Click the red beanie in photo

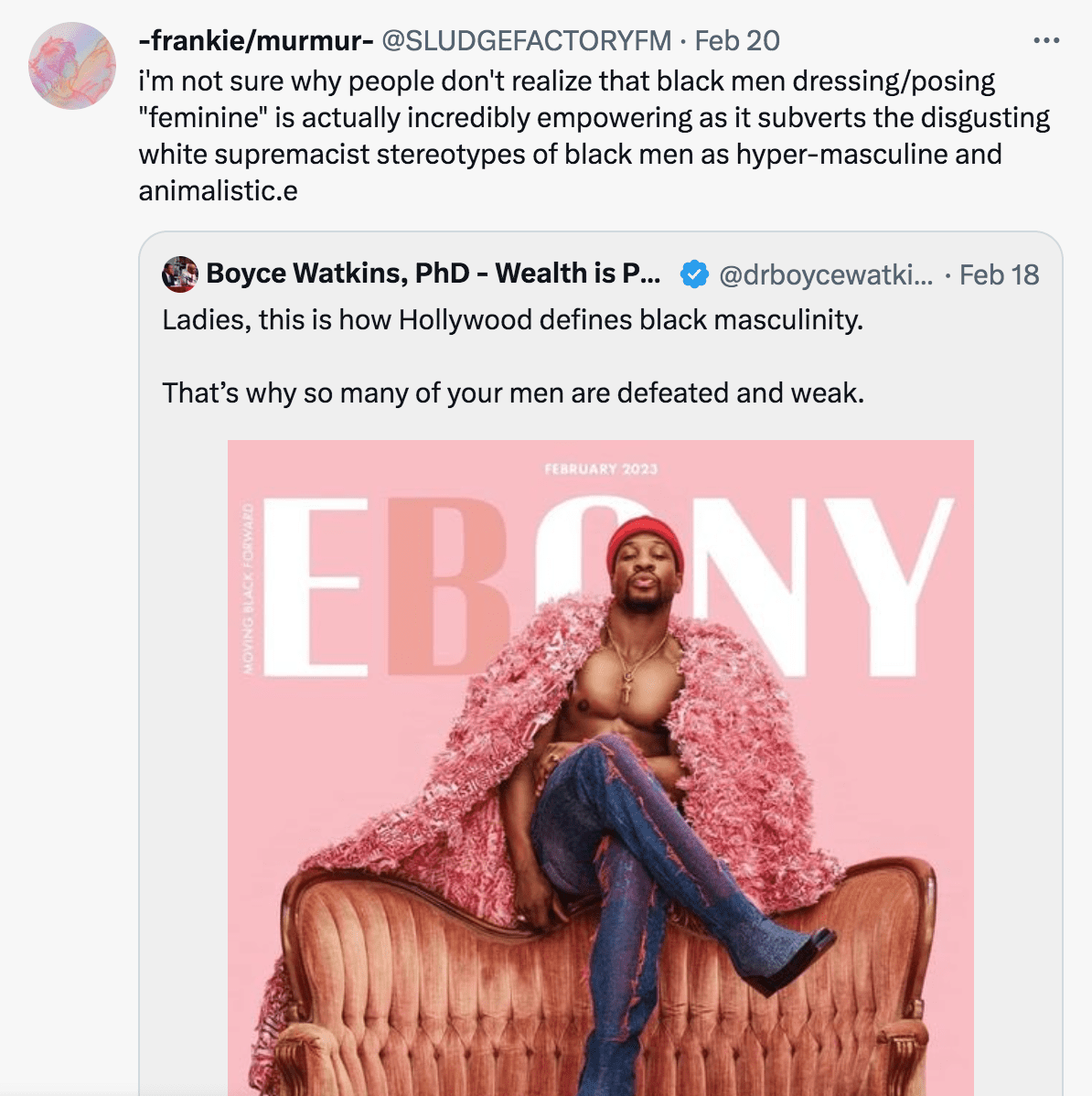click(x=644, y=542)
